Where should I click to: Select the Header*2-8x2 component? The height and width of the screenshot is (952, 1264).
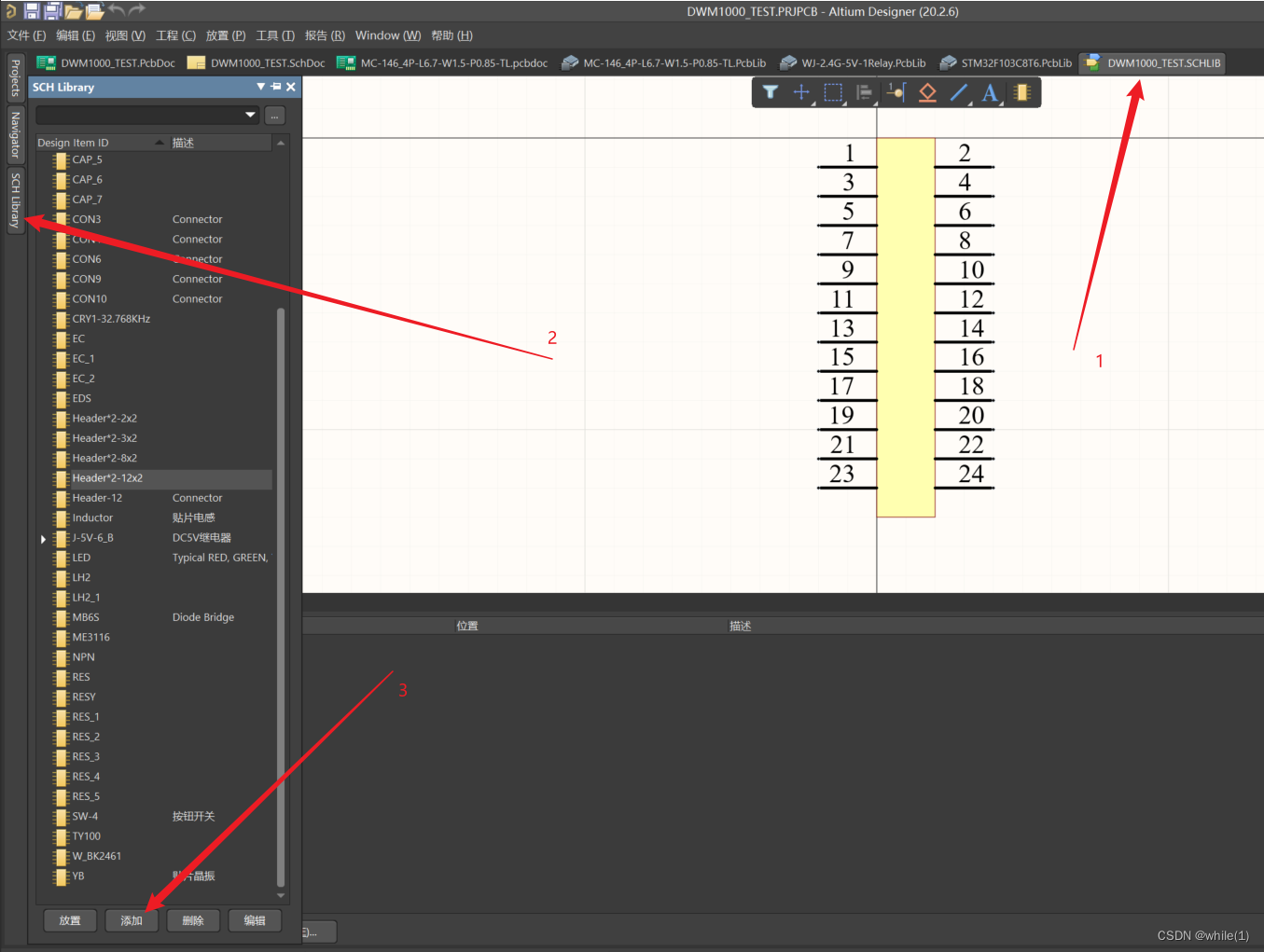[x=104, y=458]
